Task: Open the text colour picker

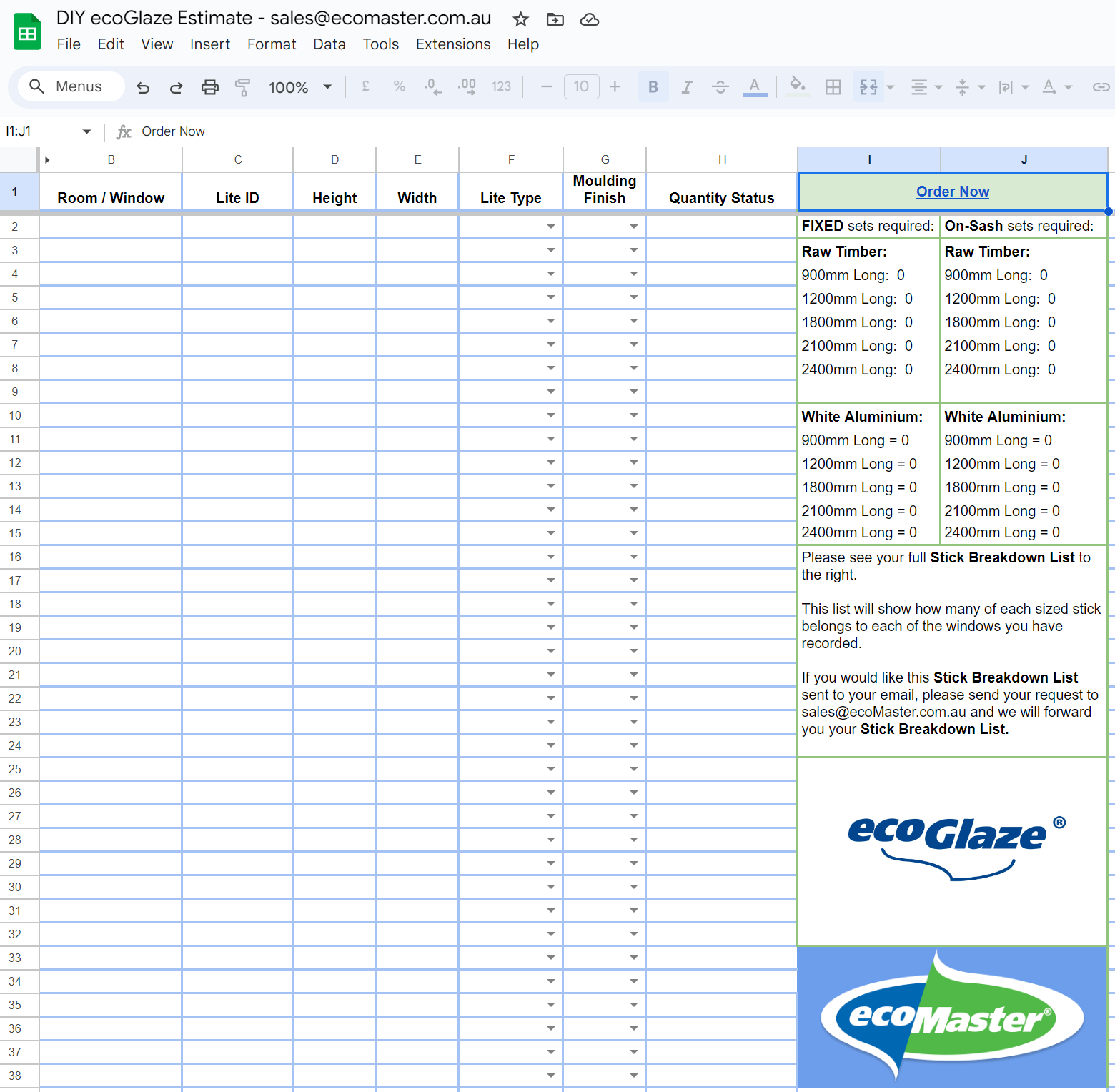Action: (754, 86)
